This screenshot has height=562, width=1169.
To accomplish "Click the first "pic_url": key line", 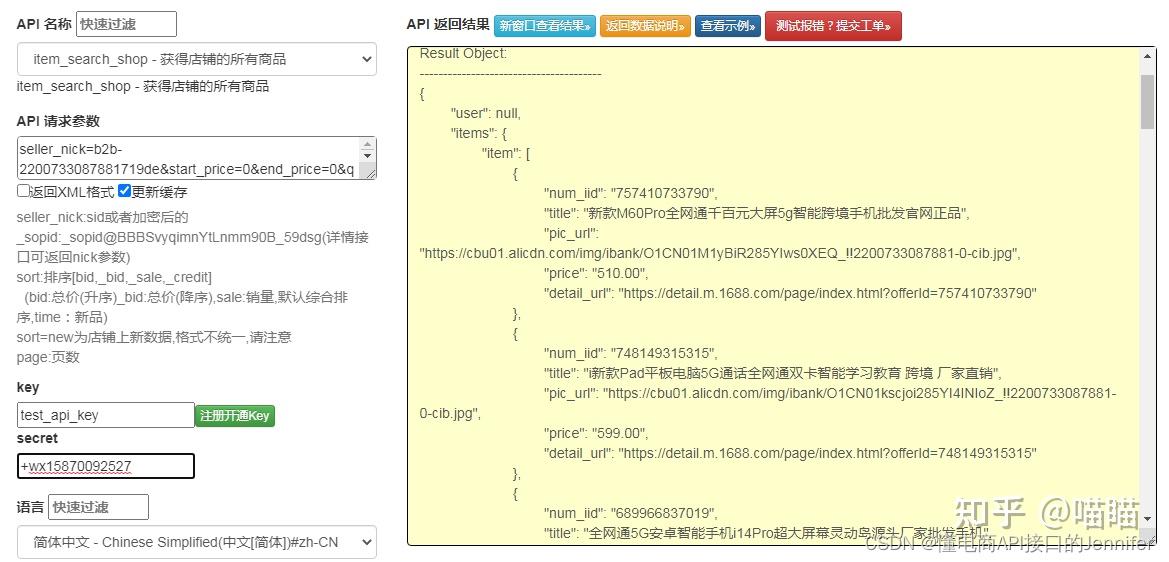I will tap(571, 233).
